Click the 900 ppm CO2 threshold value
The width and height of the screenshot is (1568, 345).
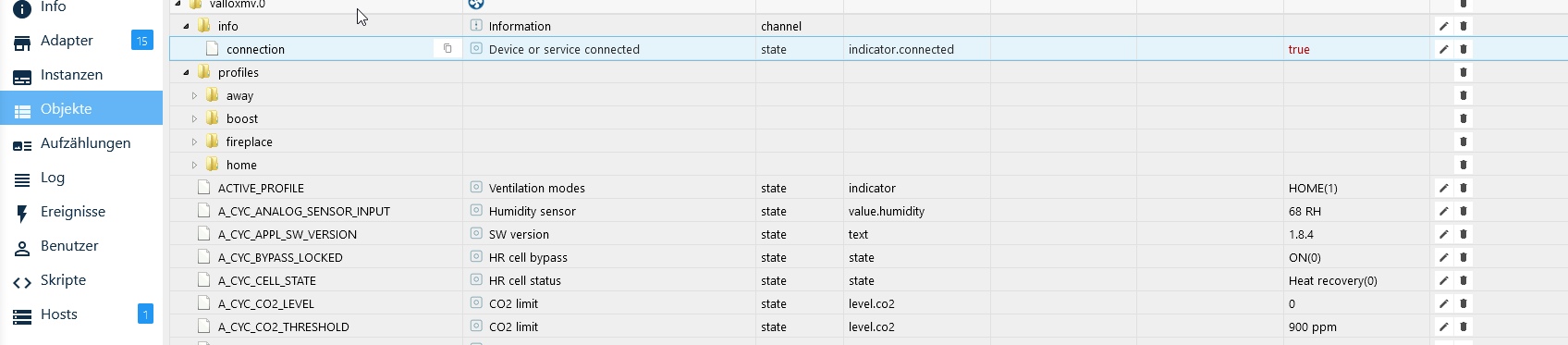1313,327
